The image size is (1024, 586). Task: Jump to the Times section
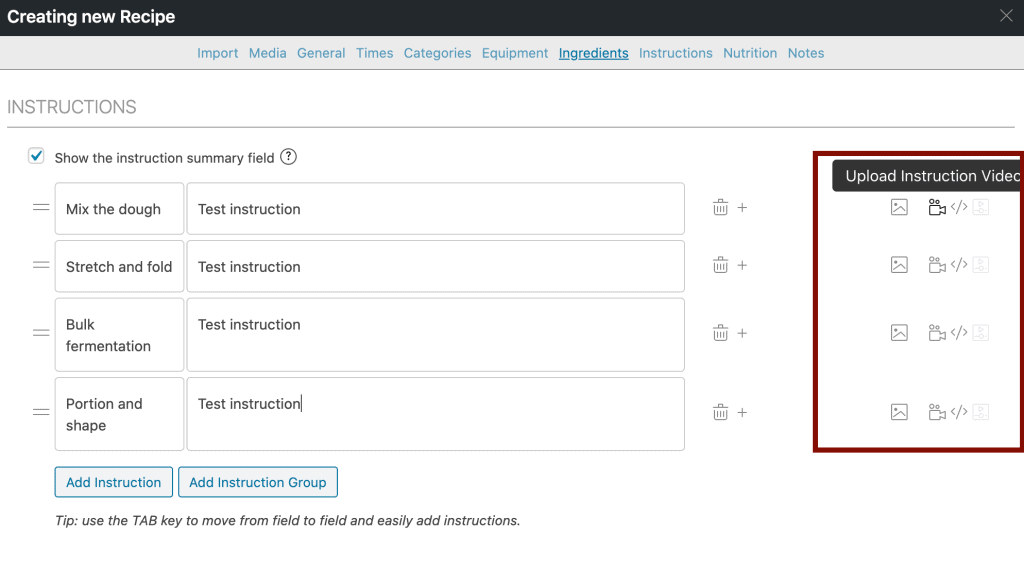point(374,53)
